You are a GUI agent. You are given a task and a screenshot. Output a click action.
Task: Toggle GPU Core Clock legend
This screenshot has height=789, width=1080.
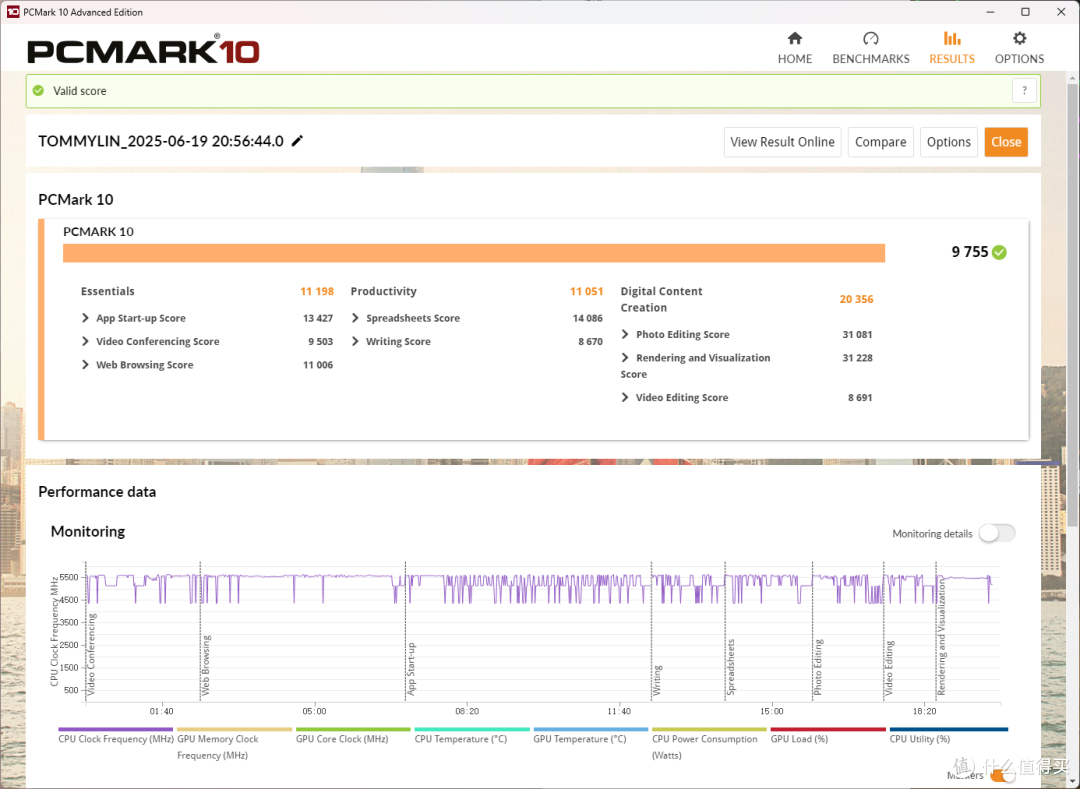pyautogui.click(x=353, y=735)
